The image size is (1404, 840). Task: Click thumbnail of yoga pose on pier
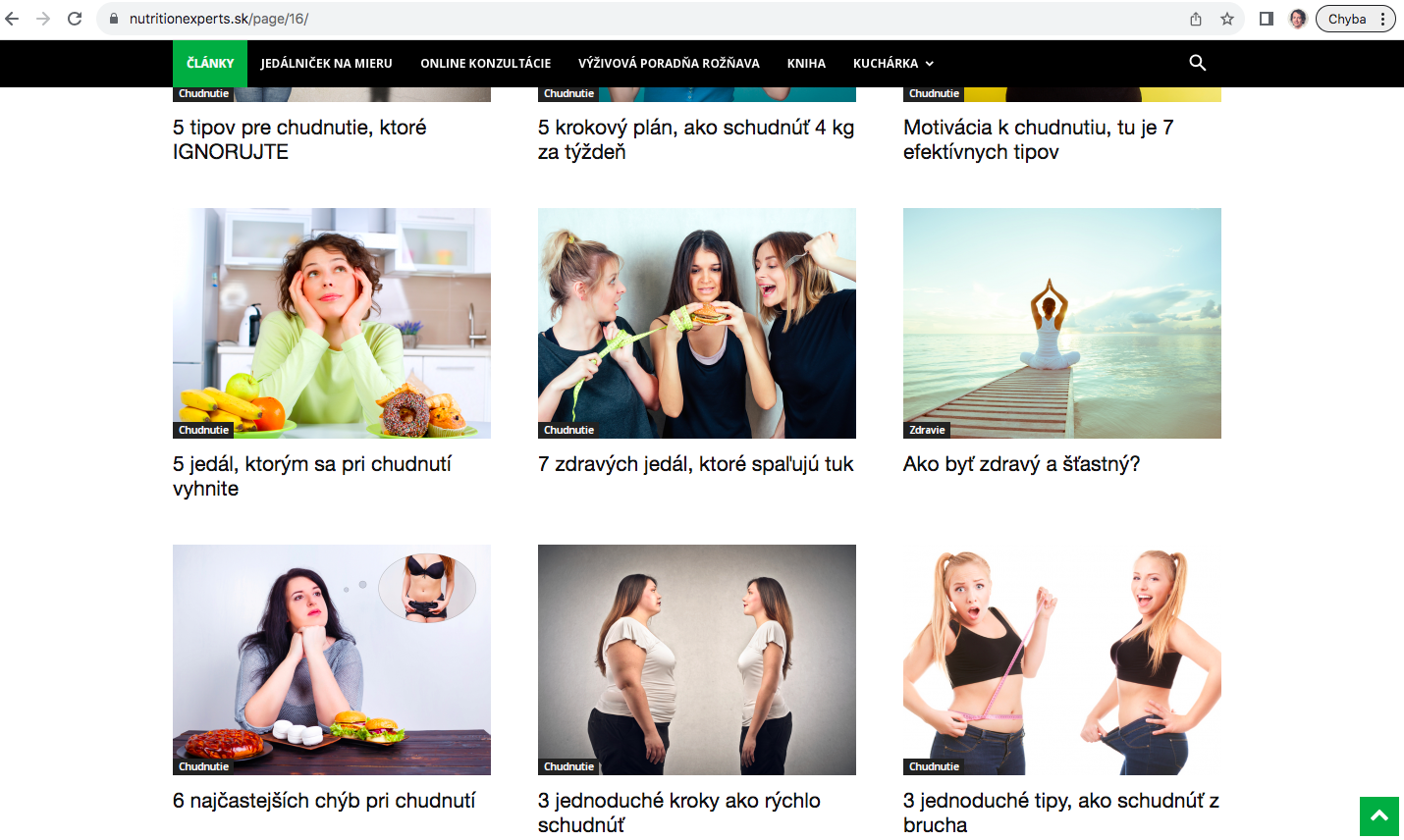point(1062,323)
